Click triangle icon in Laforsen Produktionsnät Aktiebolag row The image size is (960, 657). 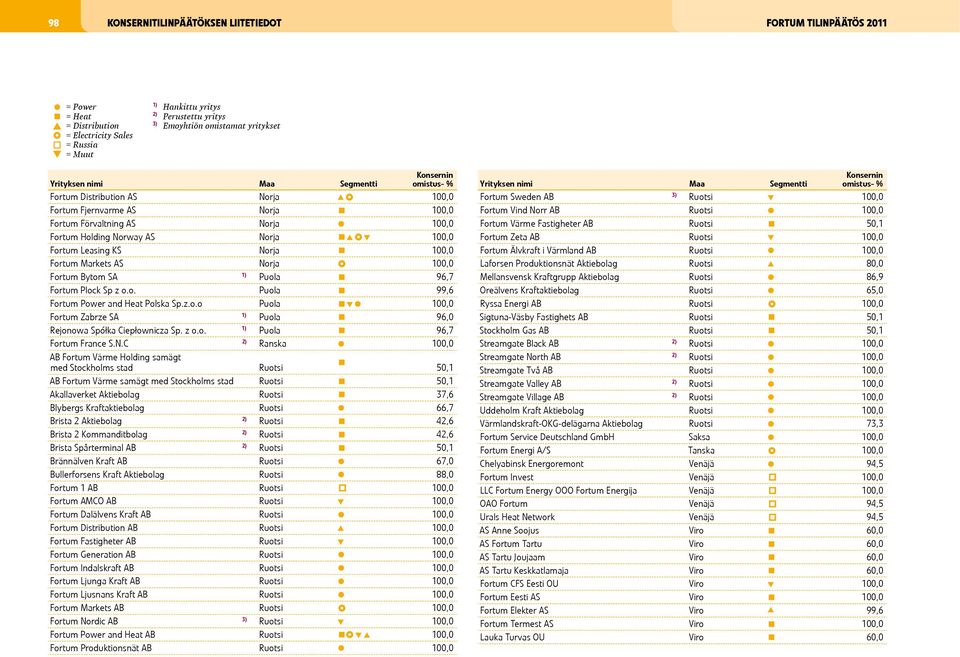pos(771,265)
